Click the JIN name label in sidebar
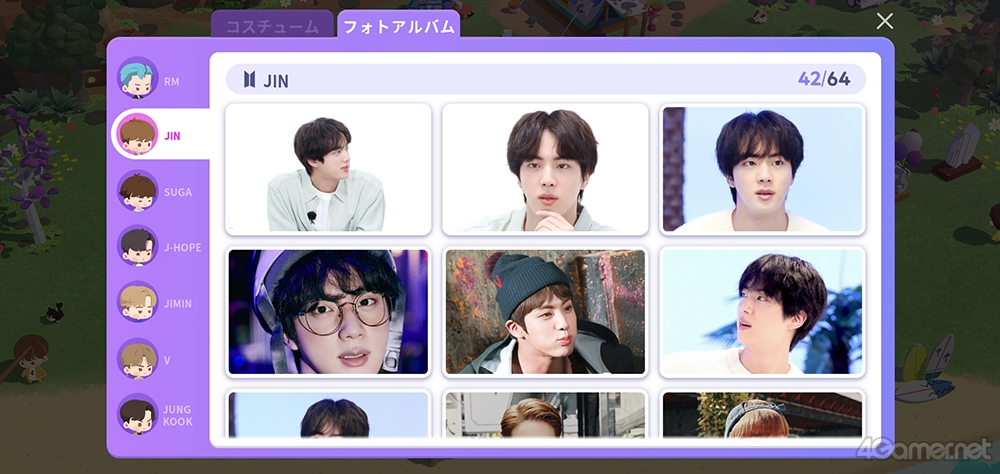Viewport: 1000px width, 474px height. [x=172, y=136]
